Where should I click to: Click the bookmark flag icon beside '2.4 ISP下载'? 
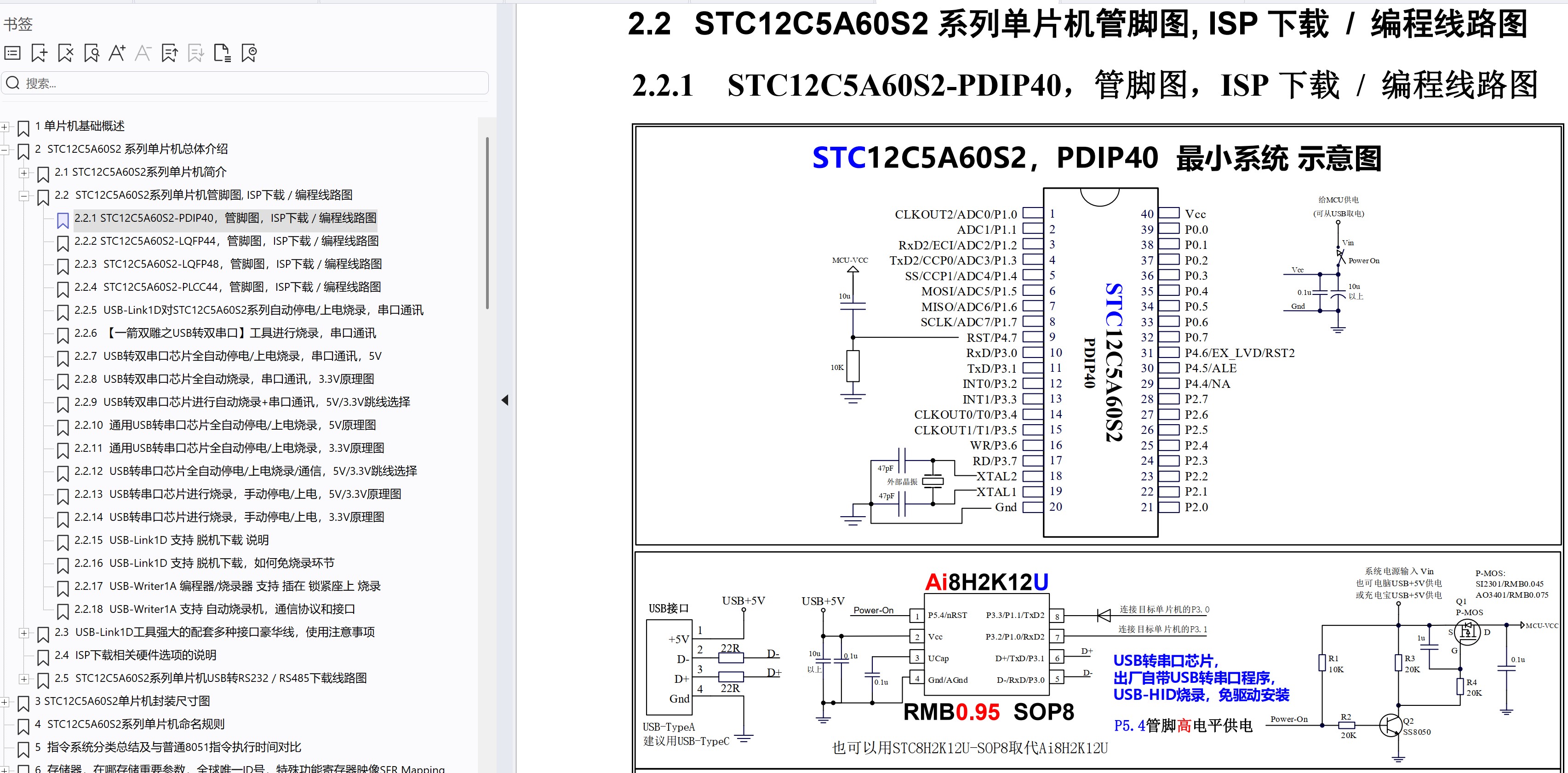(x=43, y=658)
